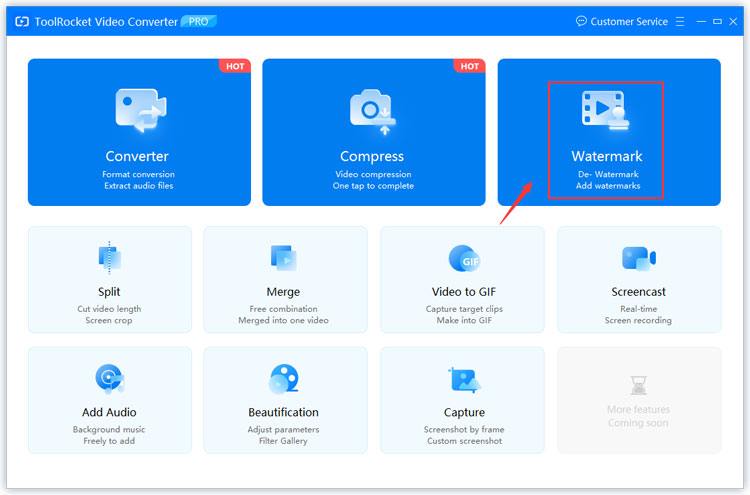Minimize the ToolRocket window
Viewport: 750px width, 495px height.
pos(701,22)
